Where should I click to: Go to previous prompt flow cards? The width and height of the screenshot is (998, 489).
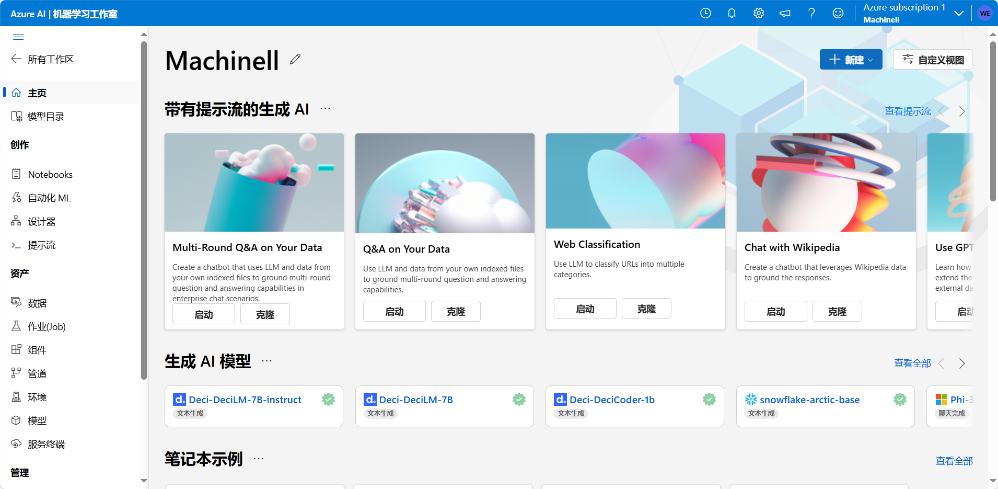(x=942, y=111)
